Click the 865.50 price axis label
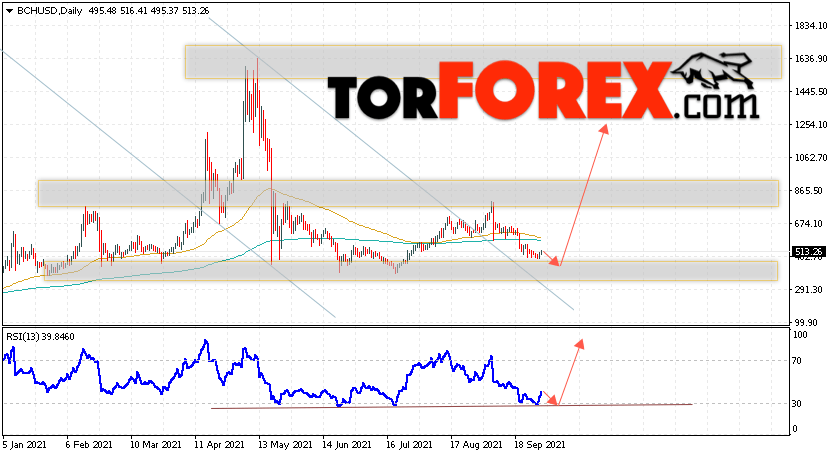Image resolution: width=830 pixels, height=456 pixels. pos(808,191)
